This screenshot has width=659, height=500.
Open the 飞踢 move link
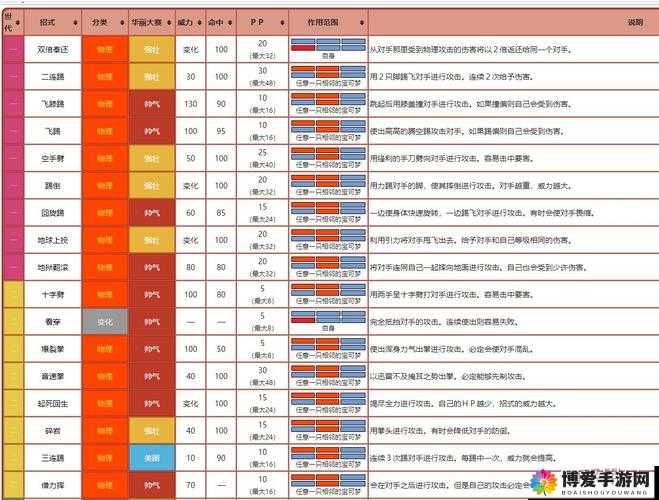click(53, 131)
